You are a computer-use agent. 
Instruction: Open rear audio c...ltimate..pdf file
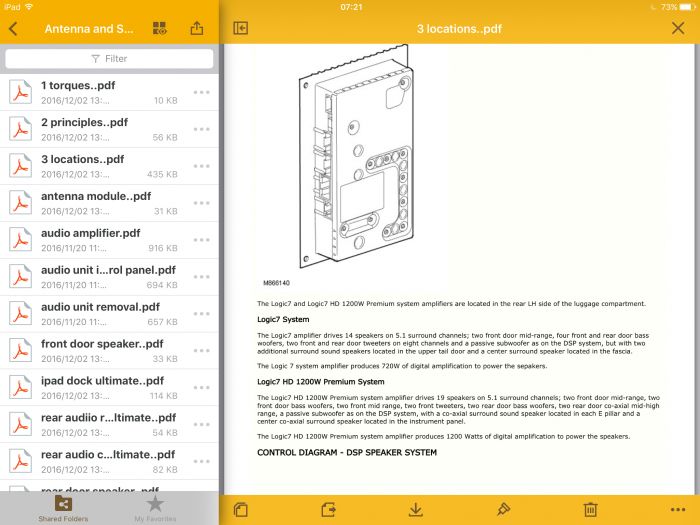tap(109, 462)
